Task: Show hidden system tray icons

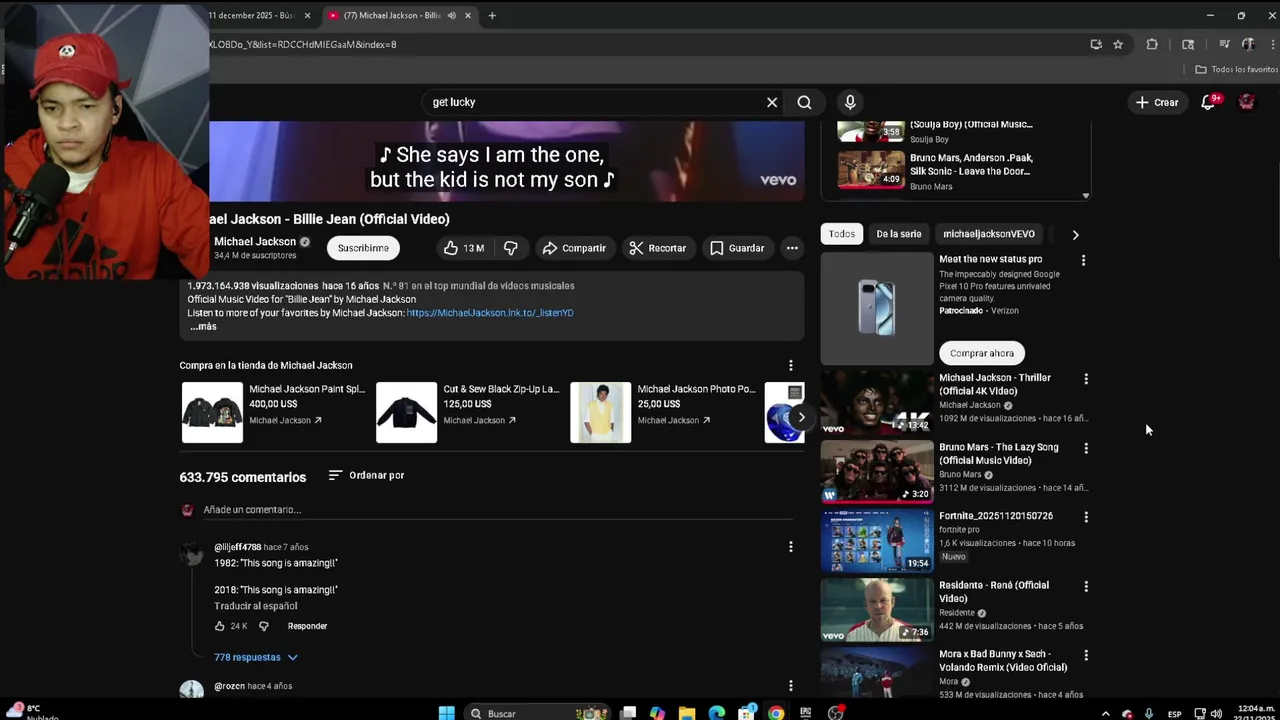Action: [1105, 714]
